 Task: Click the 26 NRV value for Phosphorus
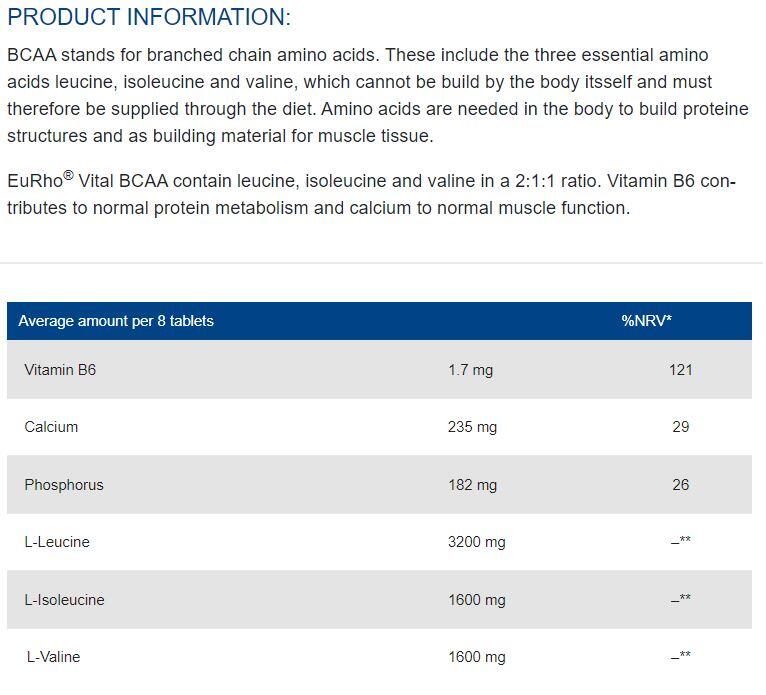[681, 485]
